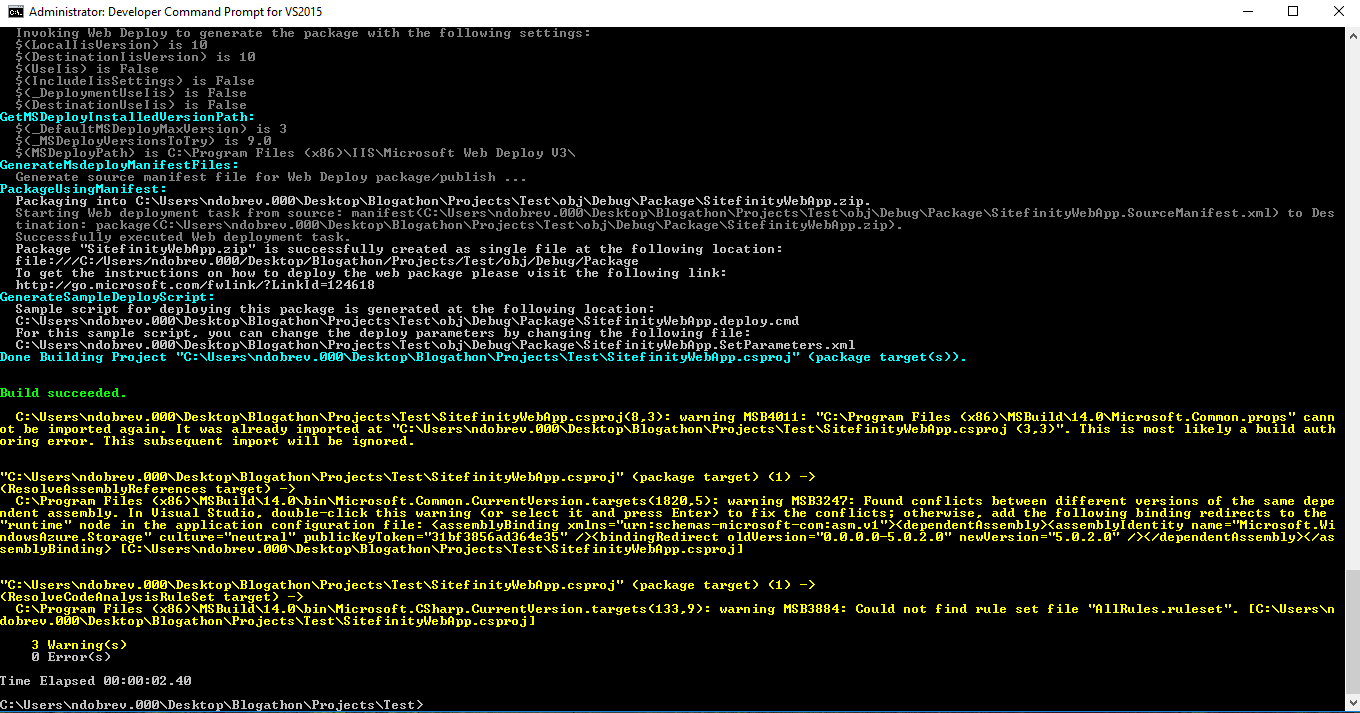The height and width of the screenshot is (713, 1360).
Task: Open the command prompt system menu icon
Action: click(x=15, y=12)
